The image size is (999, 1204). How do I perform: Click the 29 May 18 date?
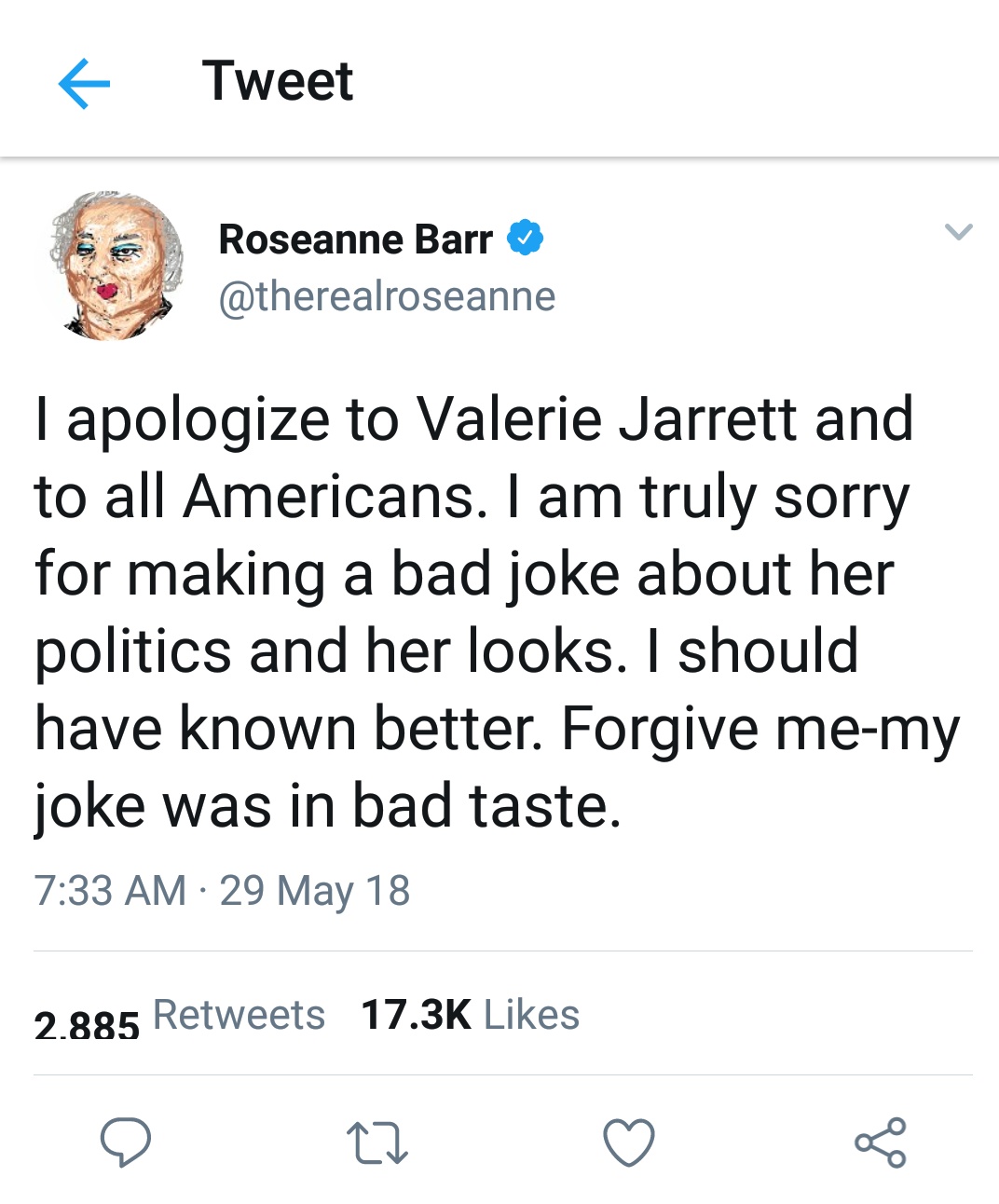pyautogui.click(x=315, y=890)
